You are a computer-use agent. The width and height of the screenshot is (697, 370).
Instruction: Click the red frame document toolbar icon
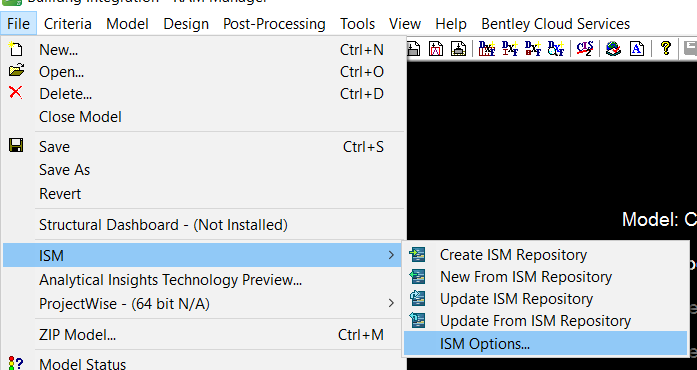coord(436,48)
